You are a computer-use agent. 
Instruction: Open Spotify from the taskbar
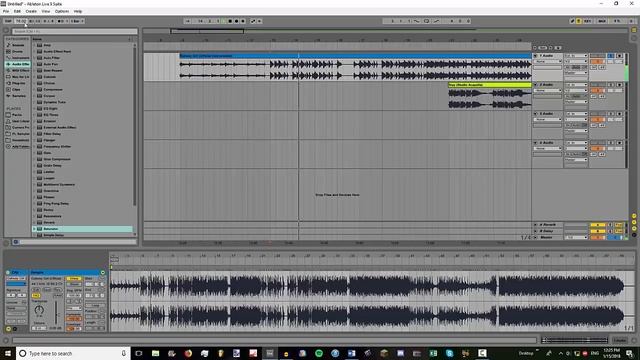(319, 353)
